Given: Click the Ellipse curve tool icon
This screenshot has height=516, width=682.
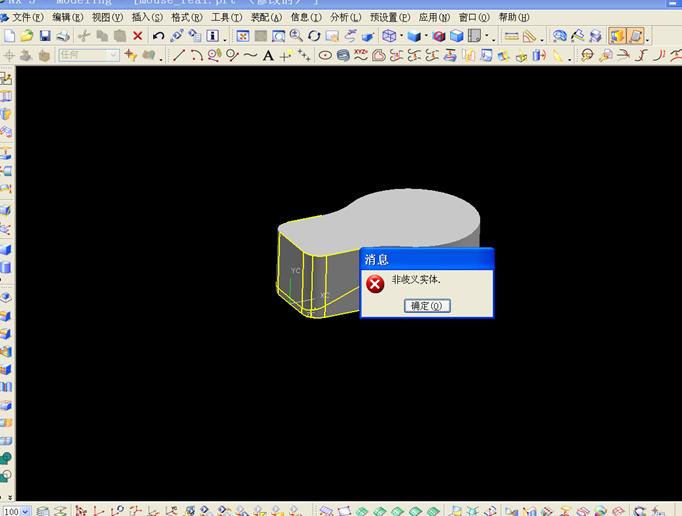Looking at the screenshot, I should pyautogui.click(x=325, y=55).
